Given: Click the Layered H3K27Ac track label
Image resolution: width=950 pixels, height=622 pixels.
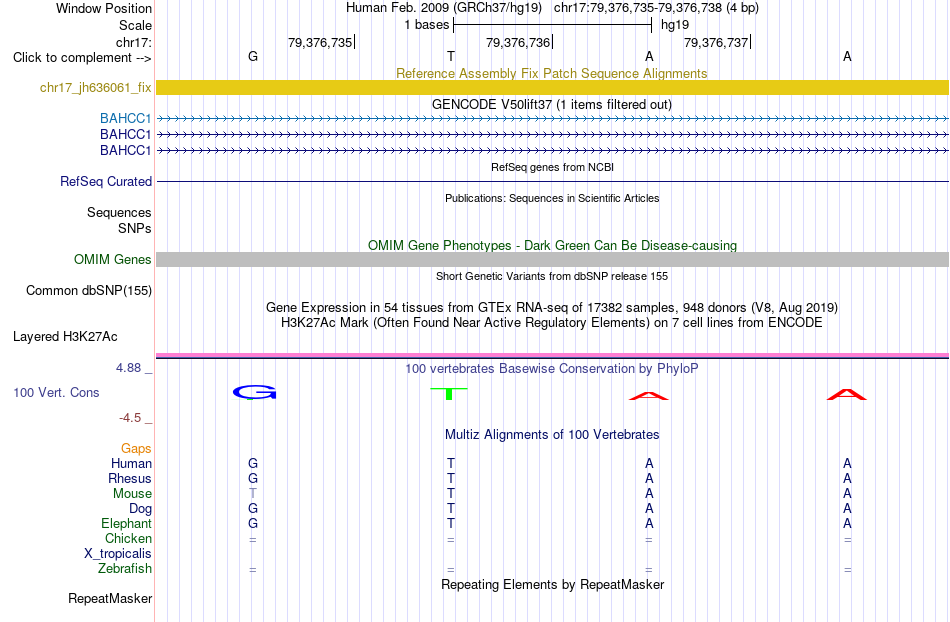Looking at the screenshot, I should (x=65, y=336).
